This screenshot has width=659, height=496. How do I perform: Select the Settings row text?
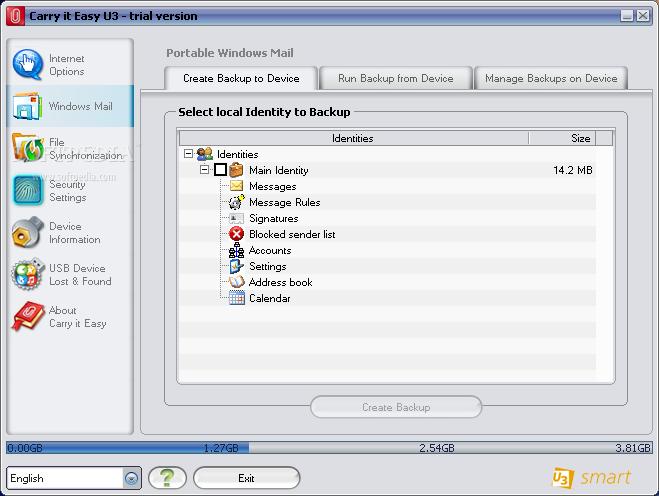(268, 266)
